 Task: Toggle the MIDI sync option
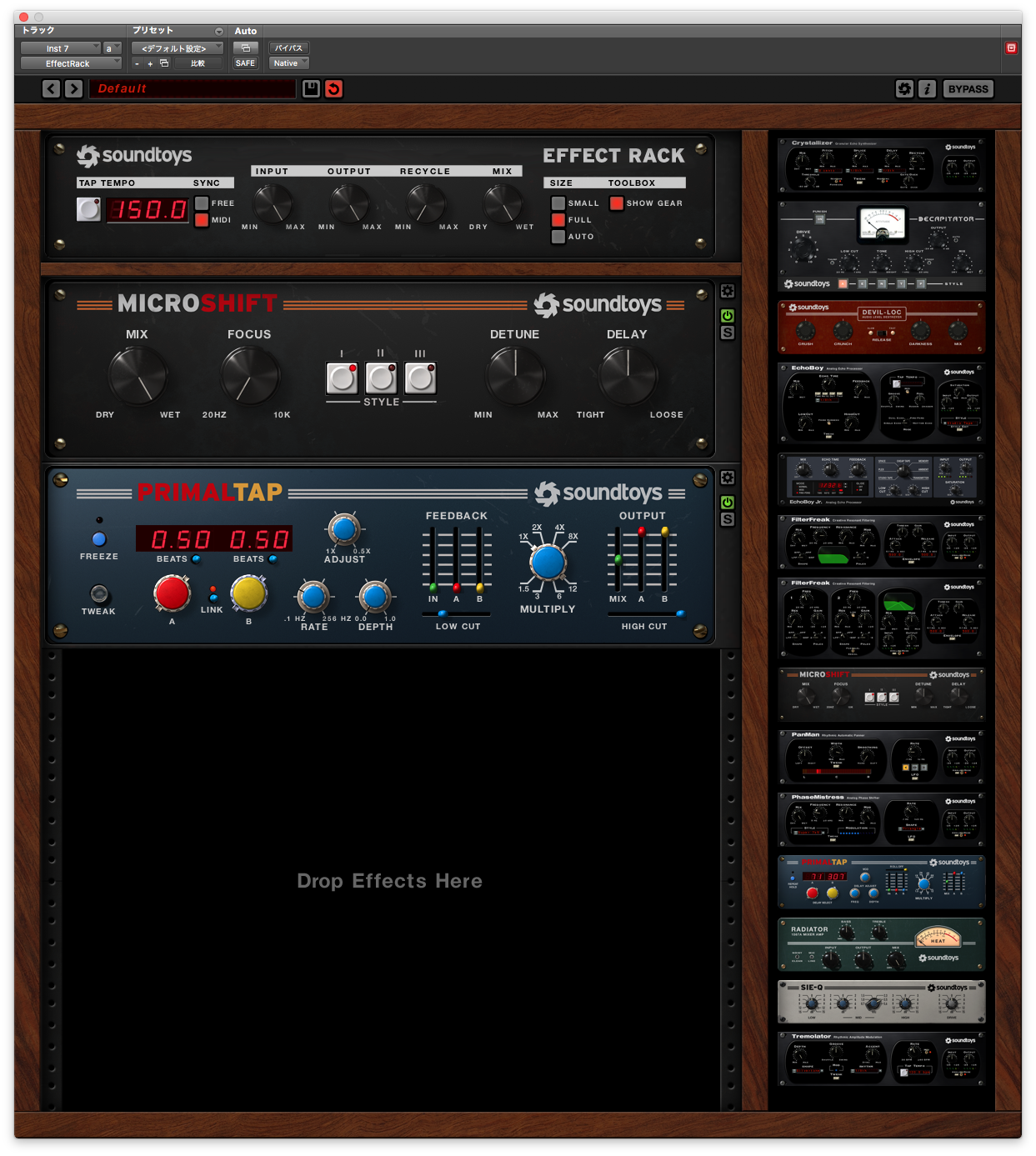click(202, 220)
